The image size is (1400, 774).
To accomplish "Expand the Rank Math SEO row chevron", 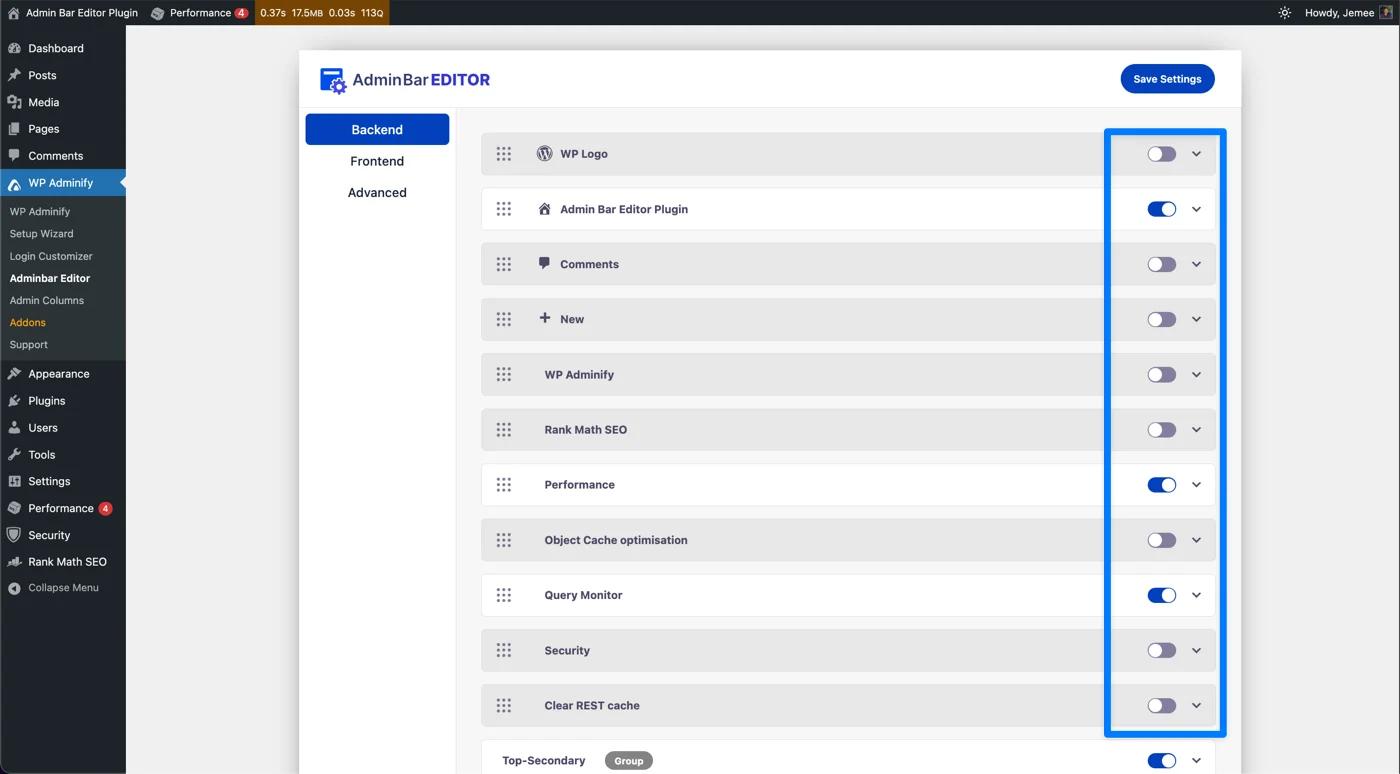I will tap(1196, 429).
